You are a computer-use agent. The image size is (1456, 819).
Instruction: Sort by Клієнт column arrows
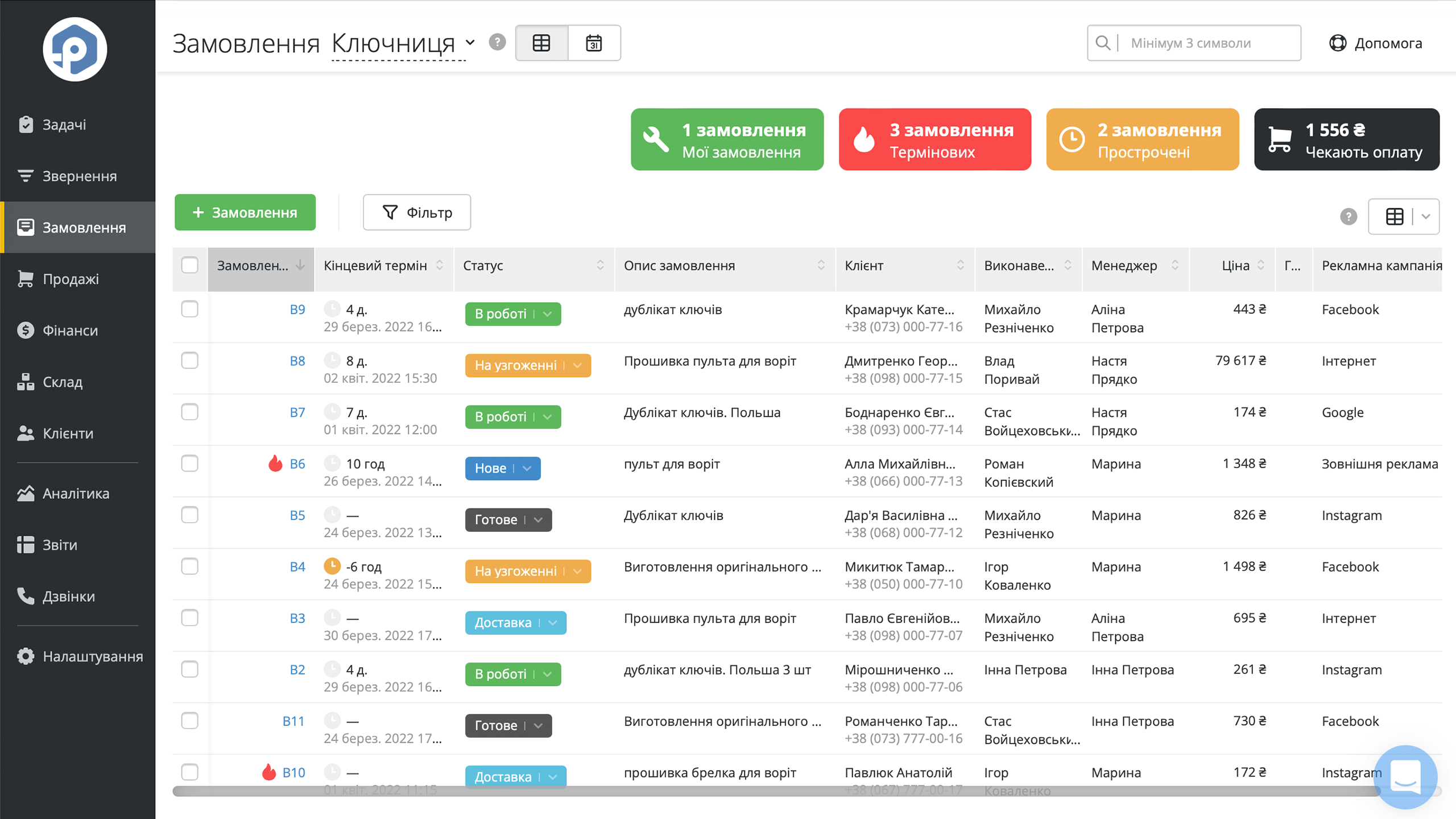(961, 265)
